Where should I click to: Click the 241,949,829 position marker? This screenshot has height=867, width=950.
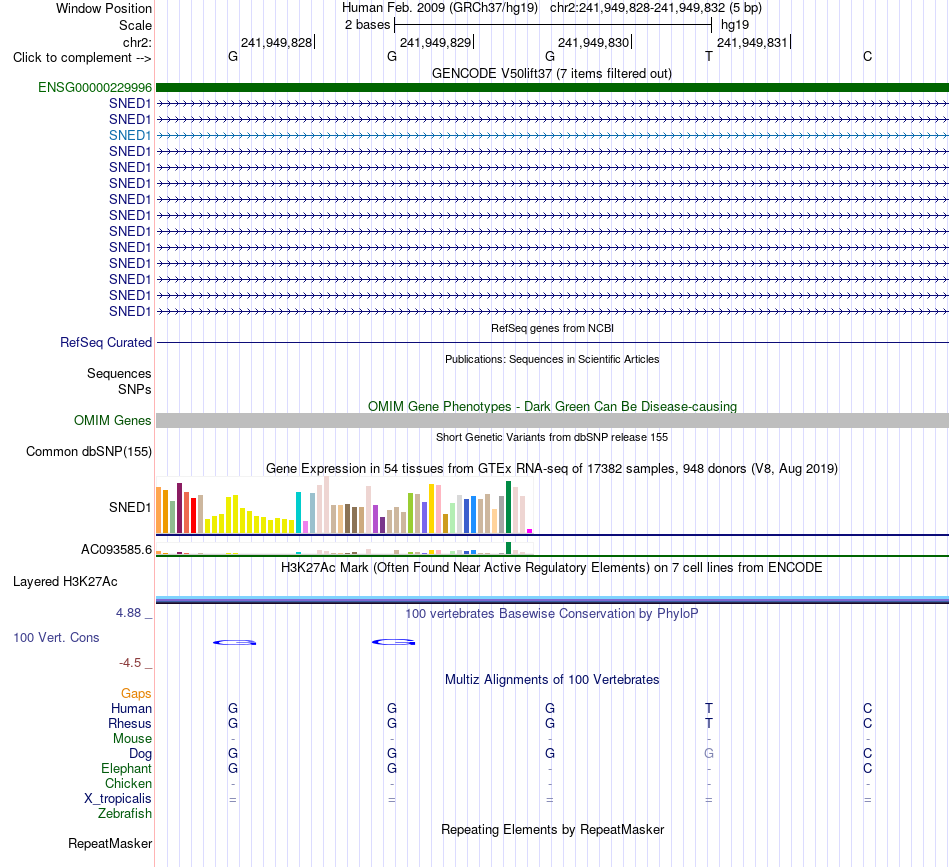(436, 42)
